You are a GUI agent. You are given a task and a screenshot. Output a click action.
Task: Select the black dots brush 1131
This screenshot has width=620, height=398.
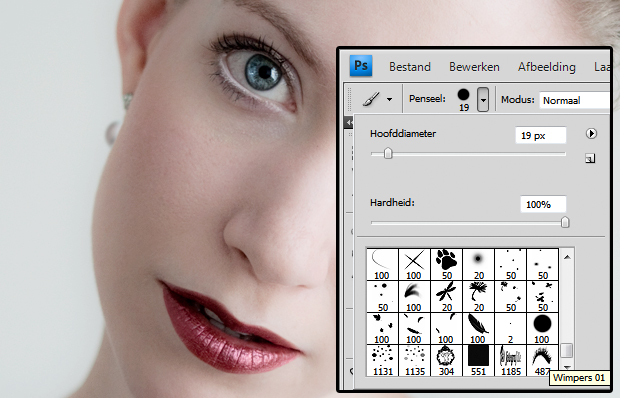coord(382,360)
